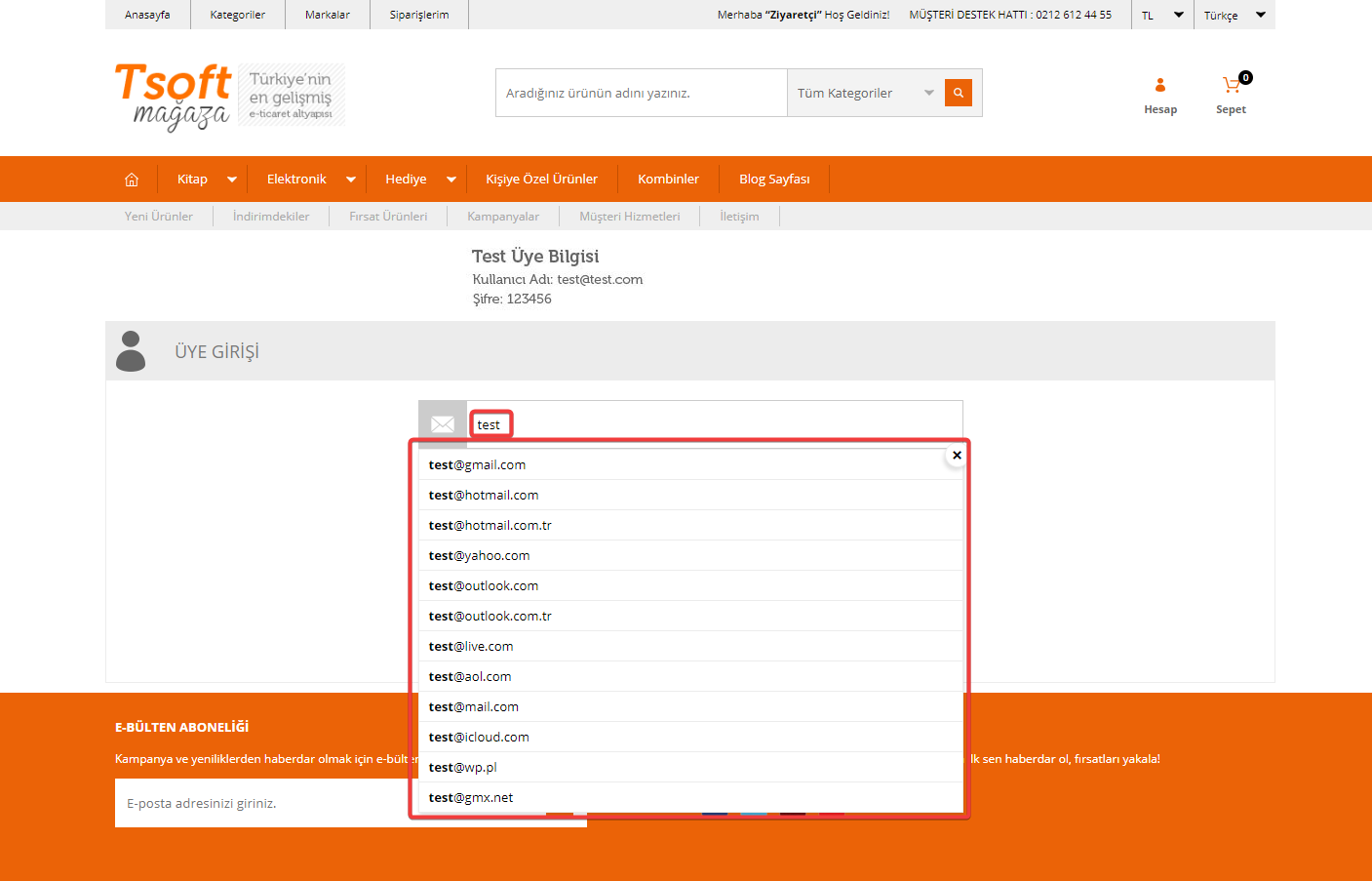Open Markalar in top bar
The height and width of the screenshot is (881, 1372).
pos(328,15)
